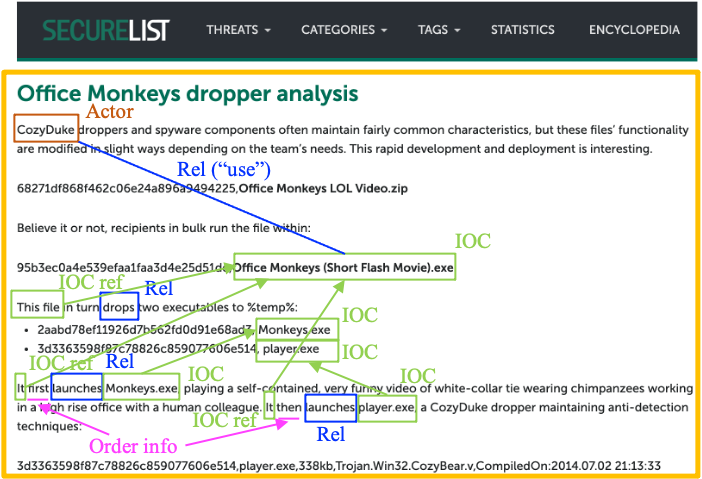Click 'player.exe' after 'It then launches'
The image size is (702, 479).
[x=386, y=407]
